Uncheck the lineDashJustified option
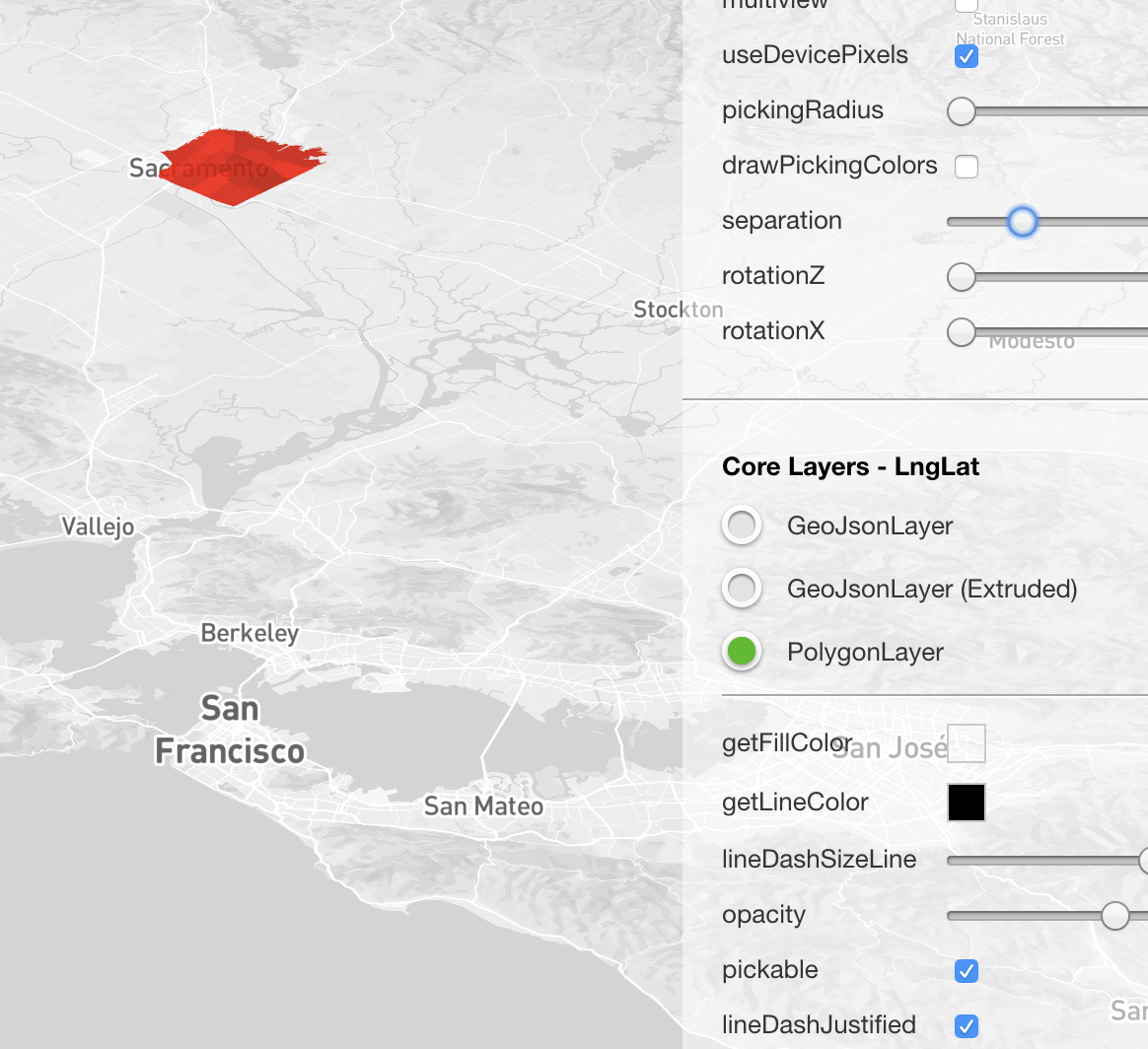The image size is (1148, 1049). click(967, 1026)
